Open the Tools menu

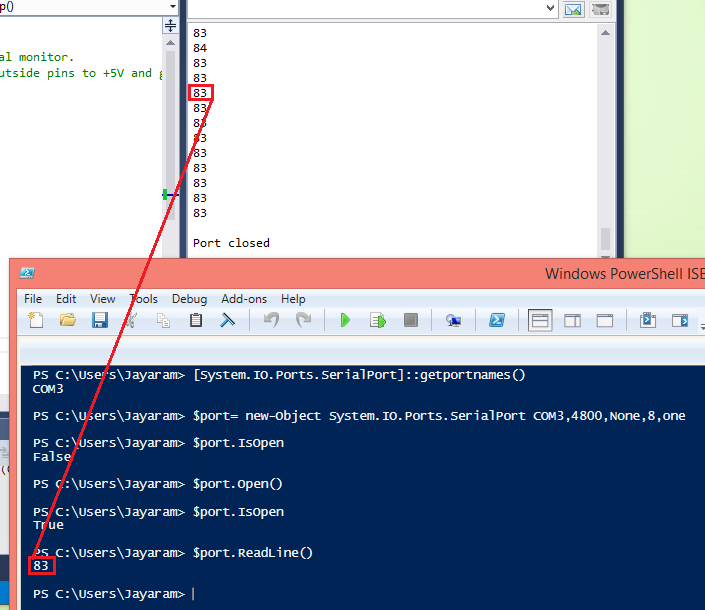point(143,299)
